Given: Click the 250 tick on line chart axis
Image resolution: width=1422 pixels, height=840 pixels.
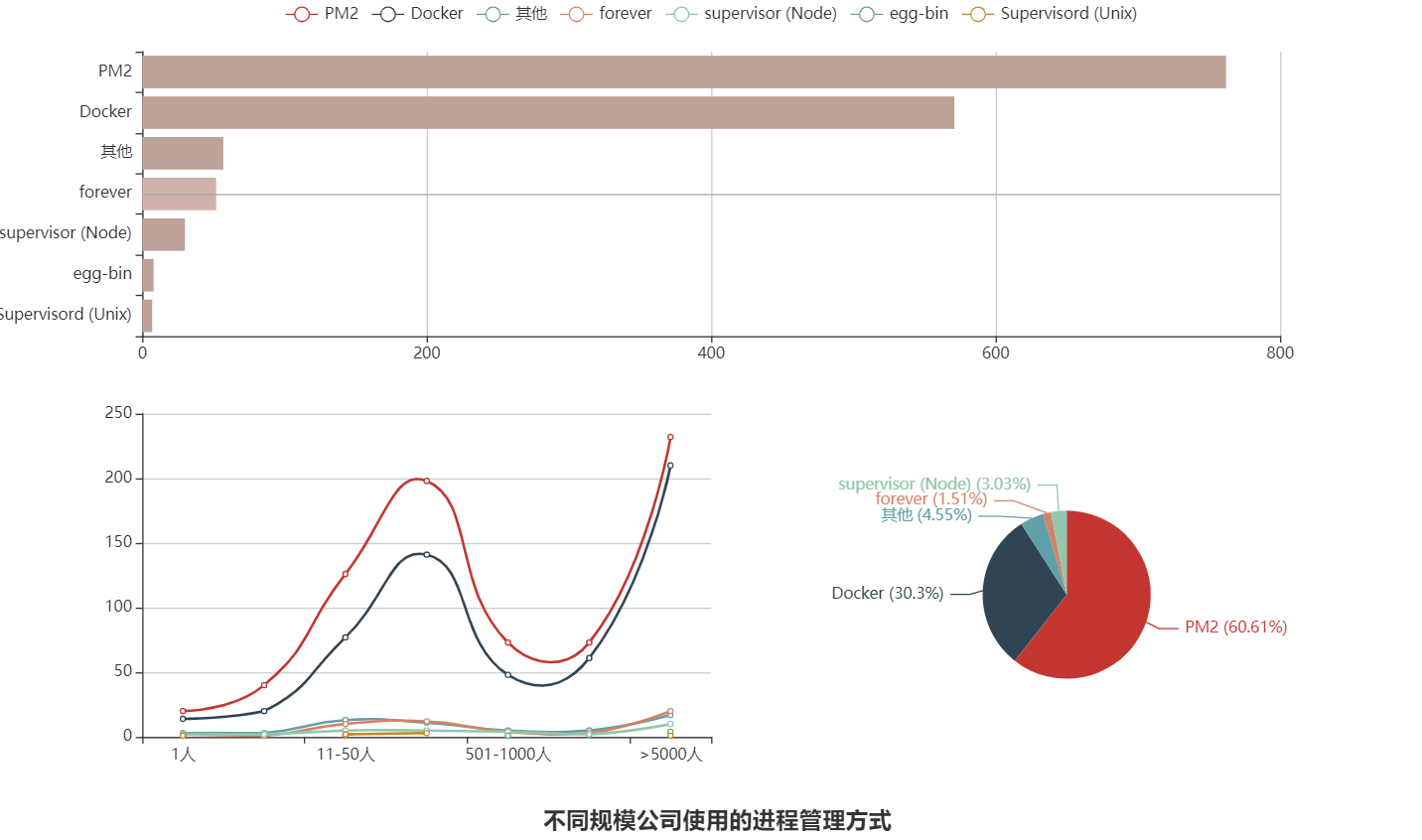Looking at the screenshot, I should point(118,413).
